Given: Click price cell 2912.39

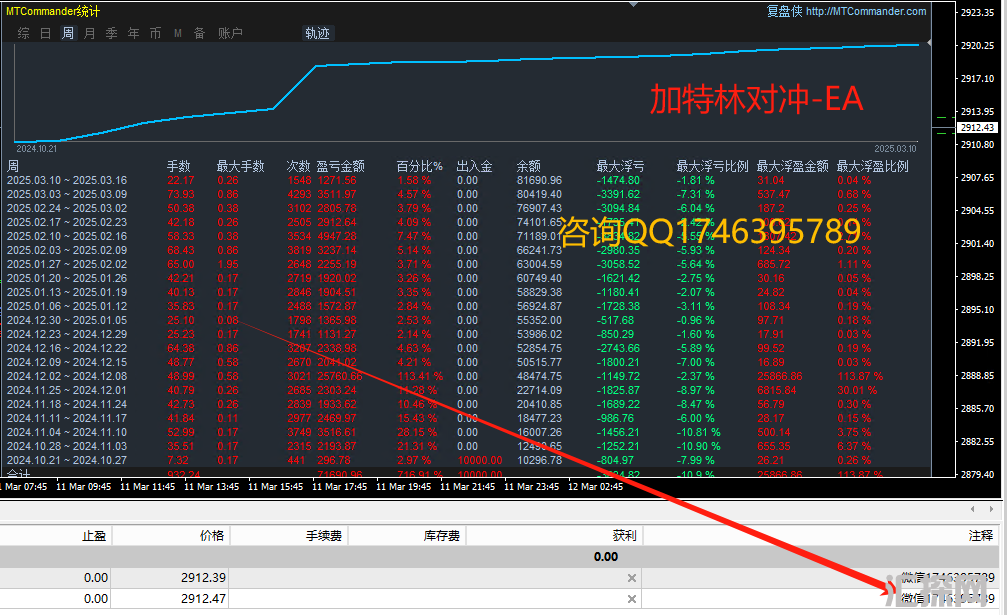Looking at the screenshot, I should click(x=203, y=578).
